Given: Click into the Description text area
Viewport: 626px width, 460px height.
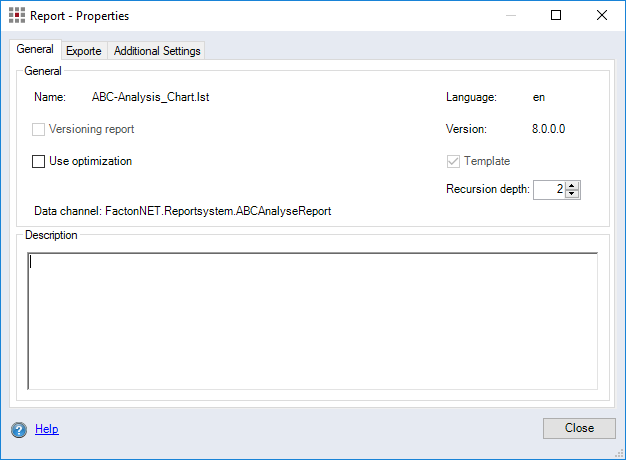Looking at the screenshot, I should click(x=312, y=320).
